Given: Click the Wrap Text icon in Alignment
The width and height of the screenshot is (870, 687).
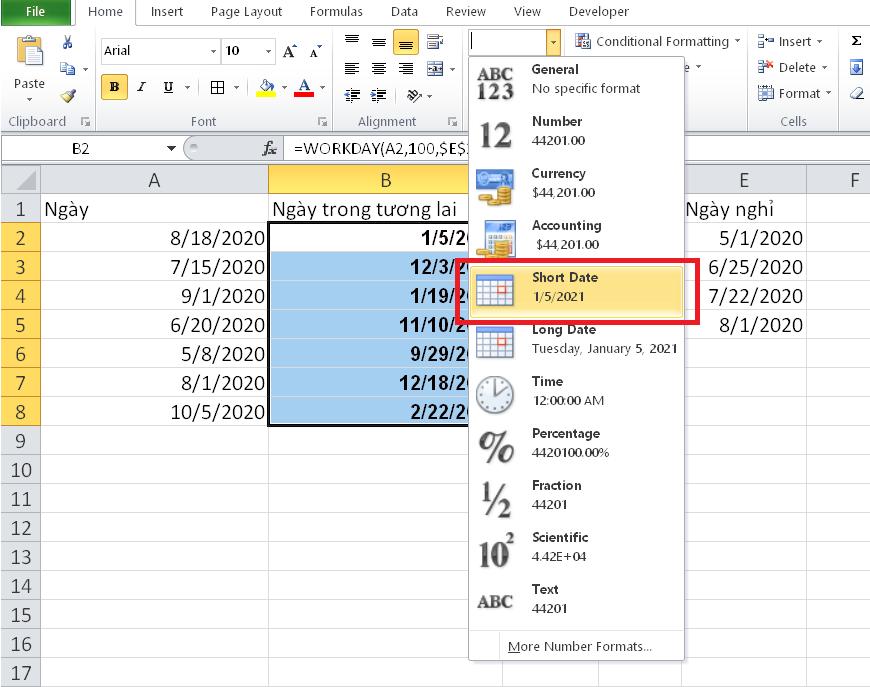Looking at the screenshot, I should [x=433, y=41].
